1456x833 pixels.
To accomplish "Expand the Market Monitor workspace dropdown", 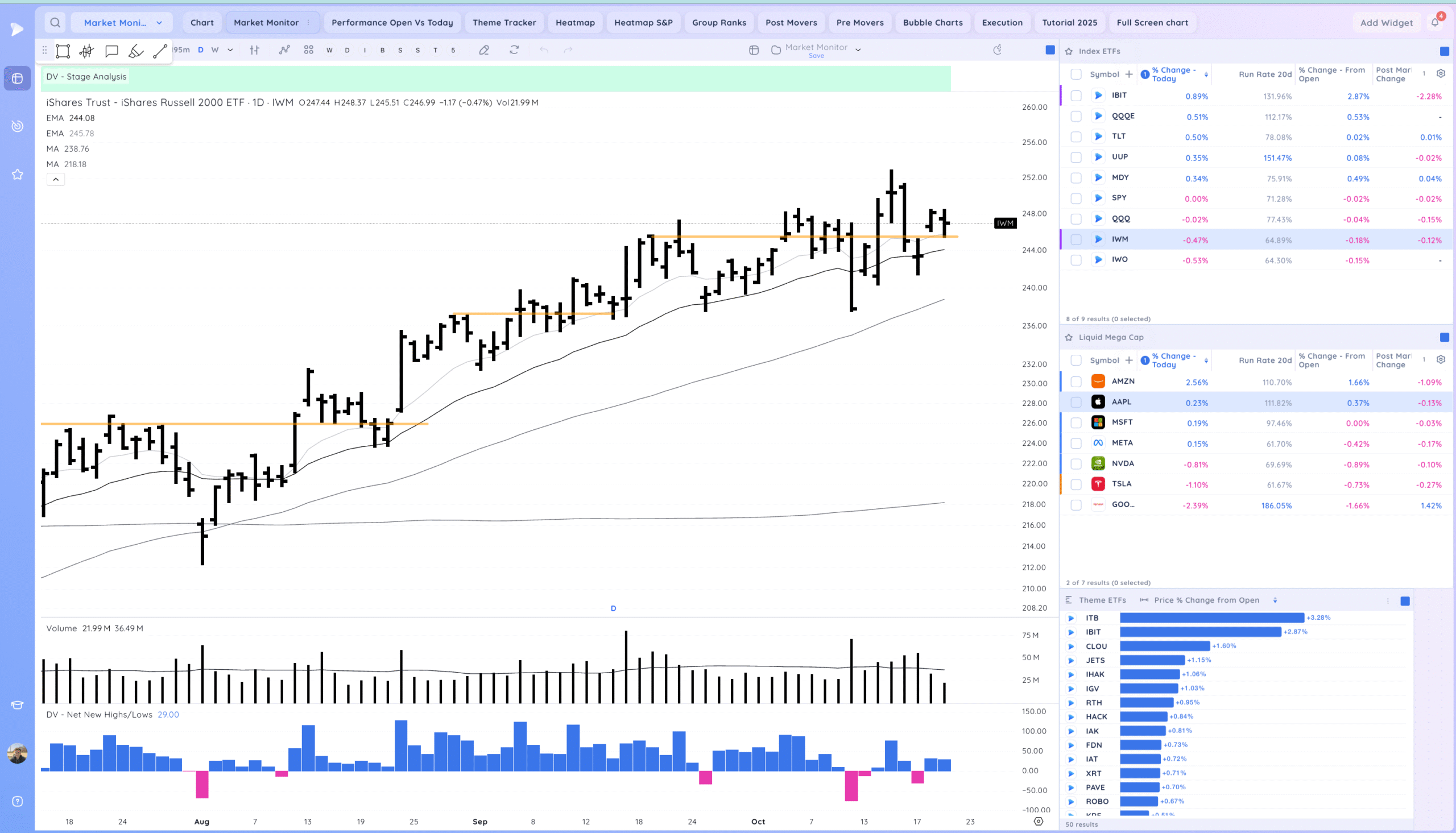I will click(x=159, y=23).
